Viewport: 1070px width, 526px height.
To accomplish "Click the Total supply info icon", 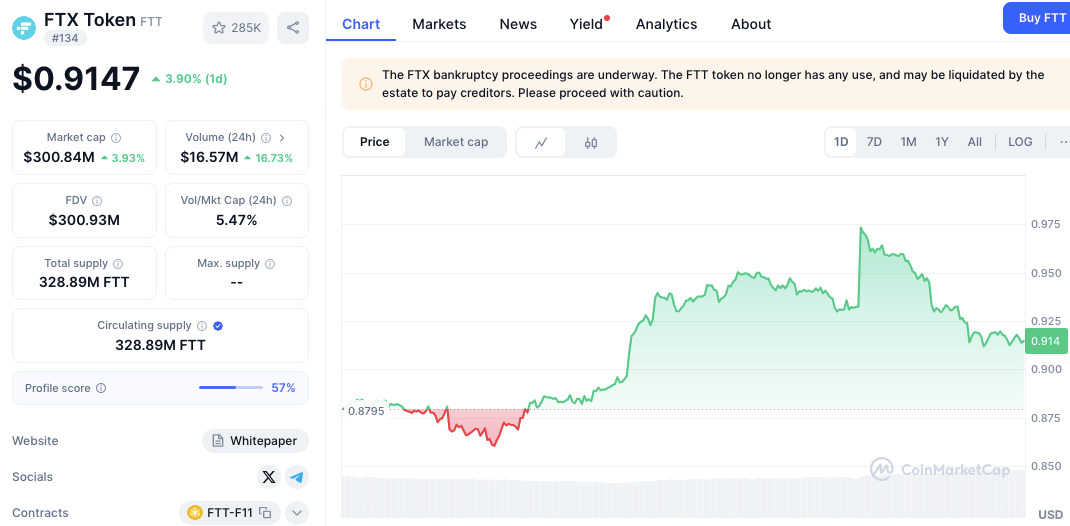I will click(x=118, y=263).
